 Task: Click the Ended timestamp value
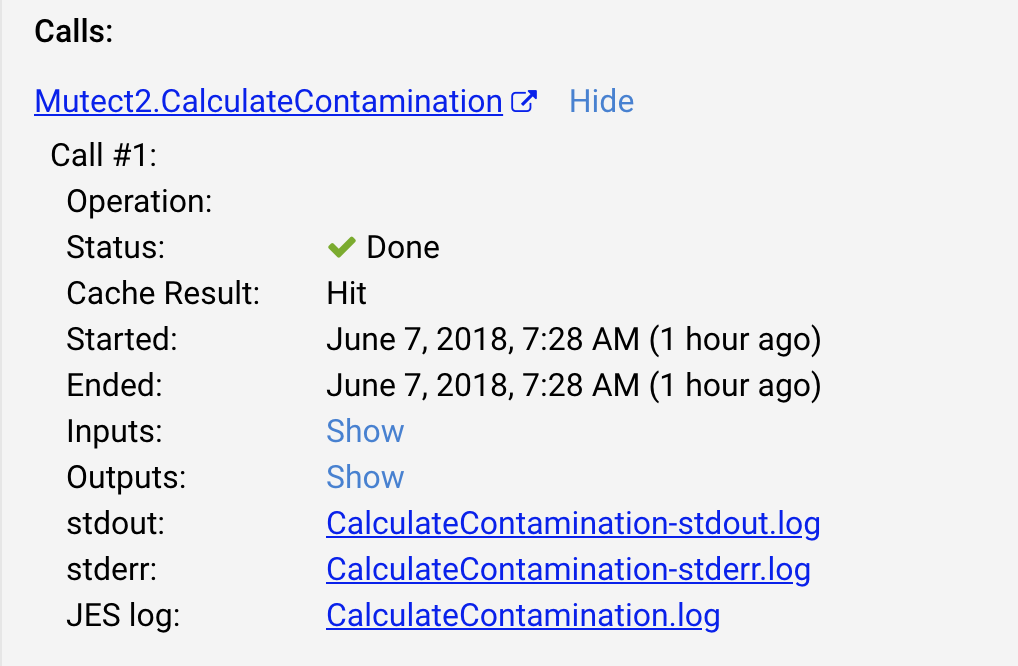pos(574,386)
